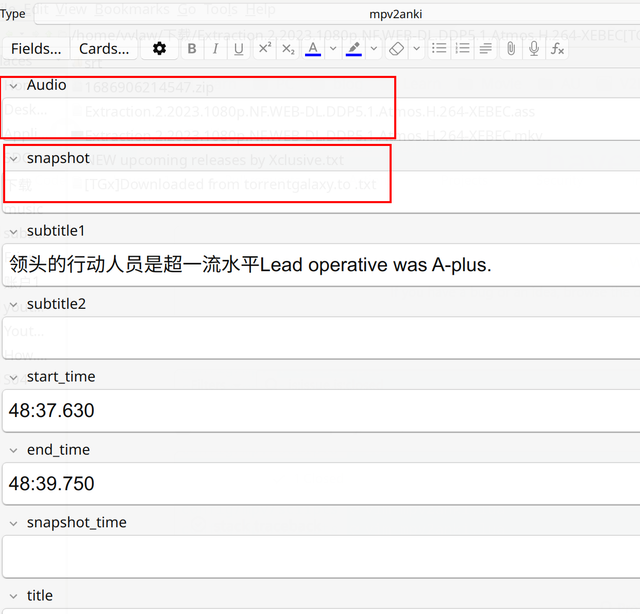
Task: Click the subtitle1 text 'Lead operative was A-plus.'
Action: coord(376,265)
